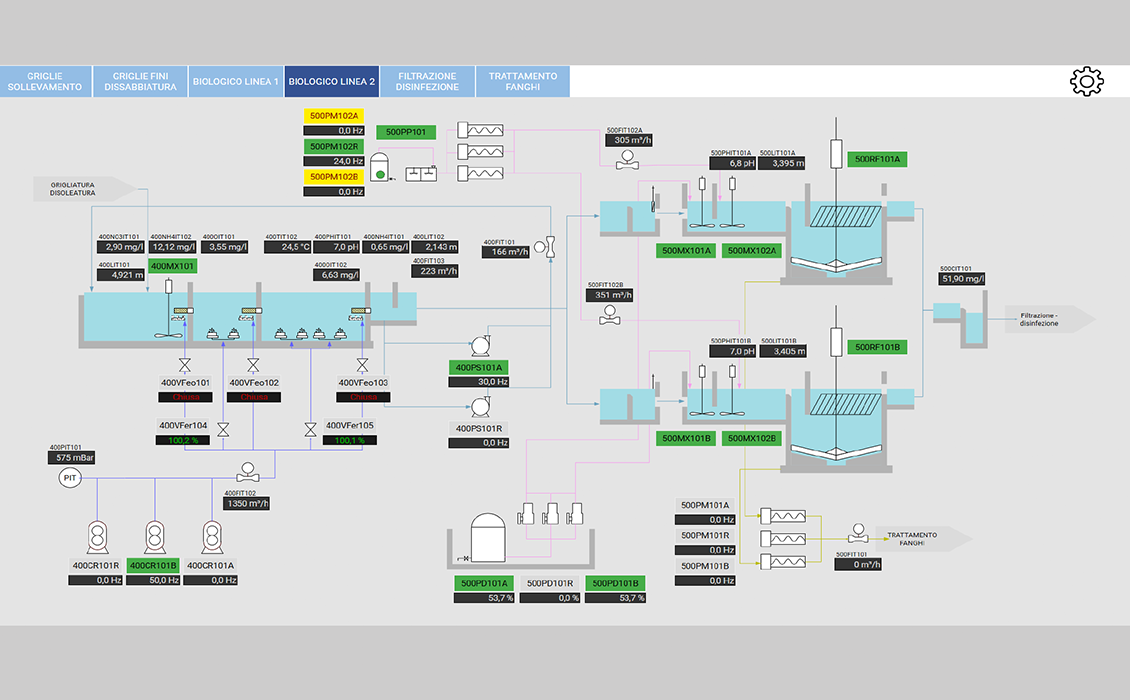1130x700 pixels.
Task: Click the green 500RF101A clarifier label
Action: (x=877, y=159)
